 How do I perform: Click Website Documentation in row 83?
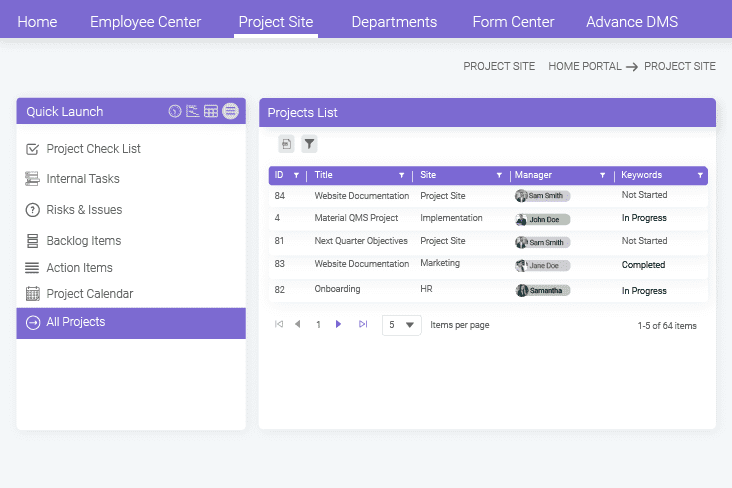pos(362,264)
